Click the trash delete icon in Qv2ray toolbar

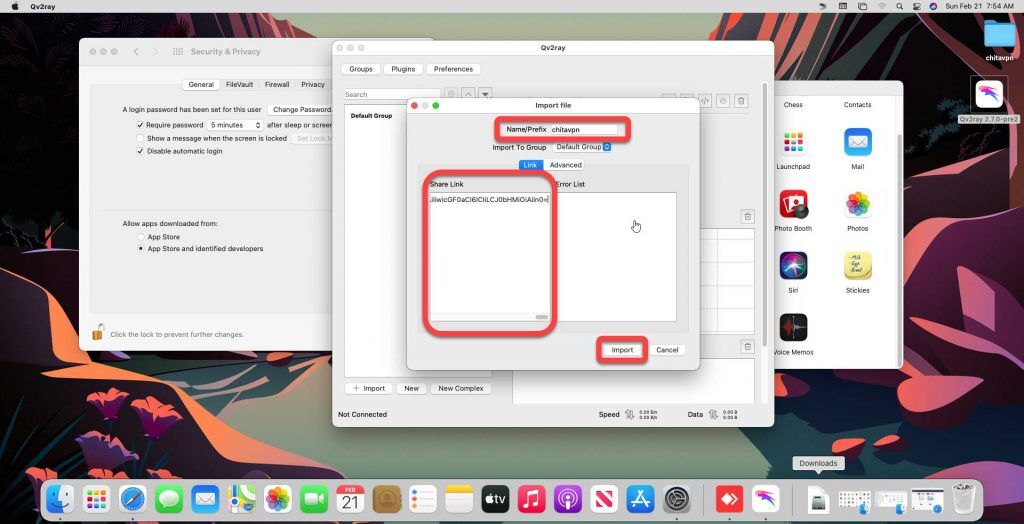[741, 101]
